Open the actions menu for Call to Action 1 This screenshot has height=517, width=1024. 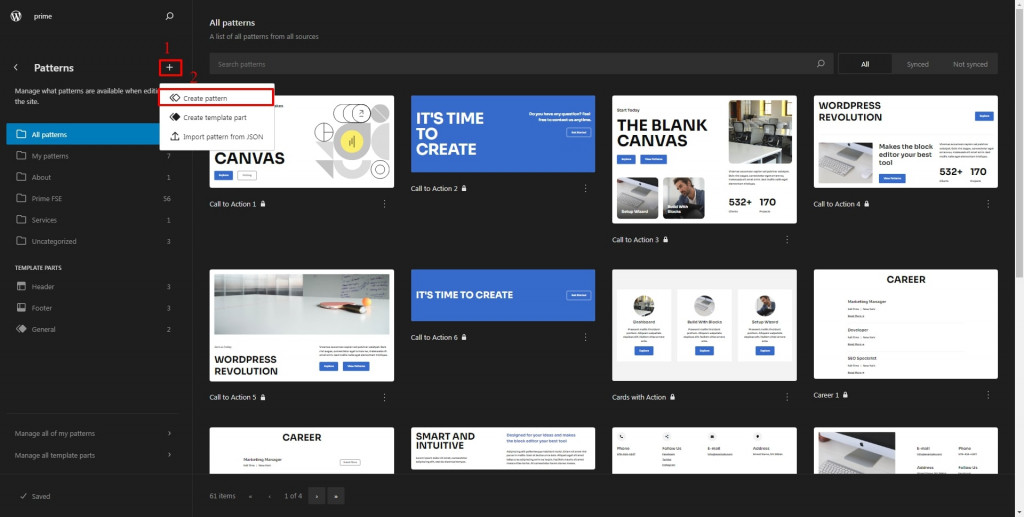tap(384, 204)
